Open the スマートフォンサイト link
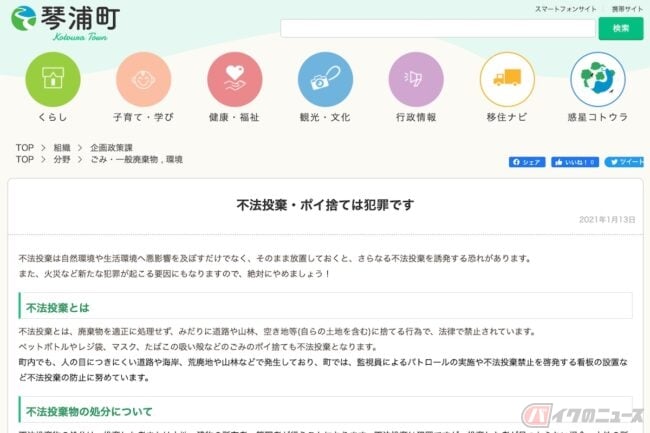The image size is (650, 433). [x=565, y=9]
